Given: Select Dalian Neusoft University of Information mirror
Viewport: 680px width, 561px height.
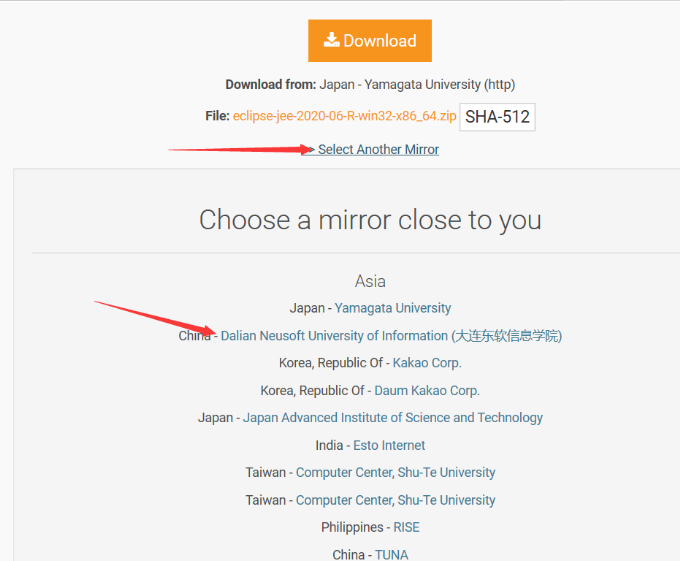Looking at the screenshot, I should point(391,336).
